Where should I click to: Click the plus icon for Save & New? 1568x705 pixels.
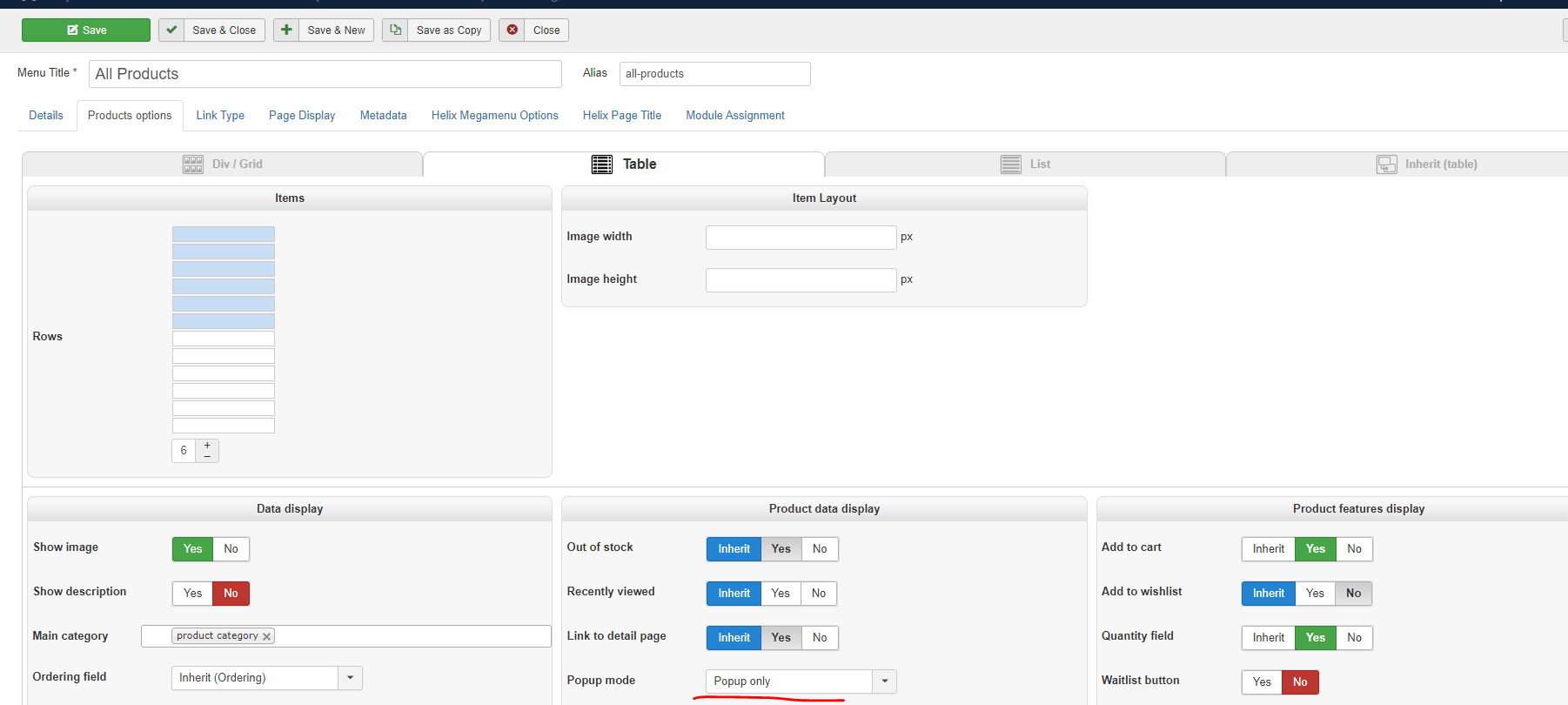click(286, 30)
